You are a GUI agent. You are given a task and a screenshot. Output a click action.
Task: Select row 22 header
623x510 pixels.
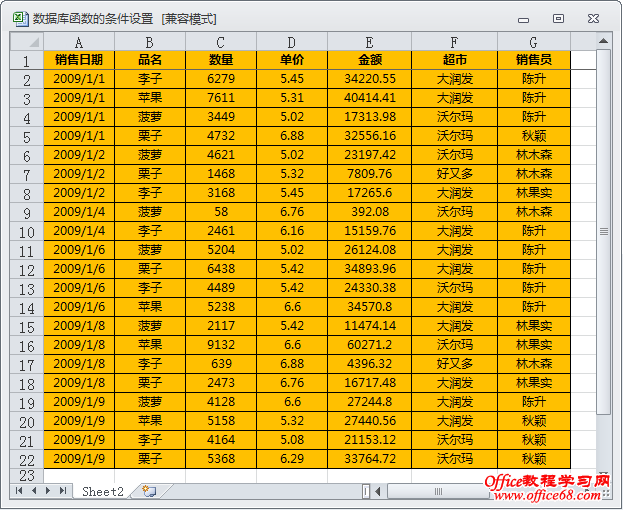point(27,460)
